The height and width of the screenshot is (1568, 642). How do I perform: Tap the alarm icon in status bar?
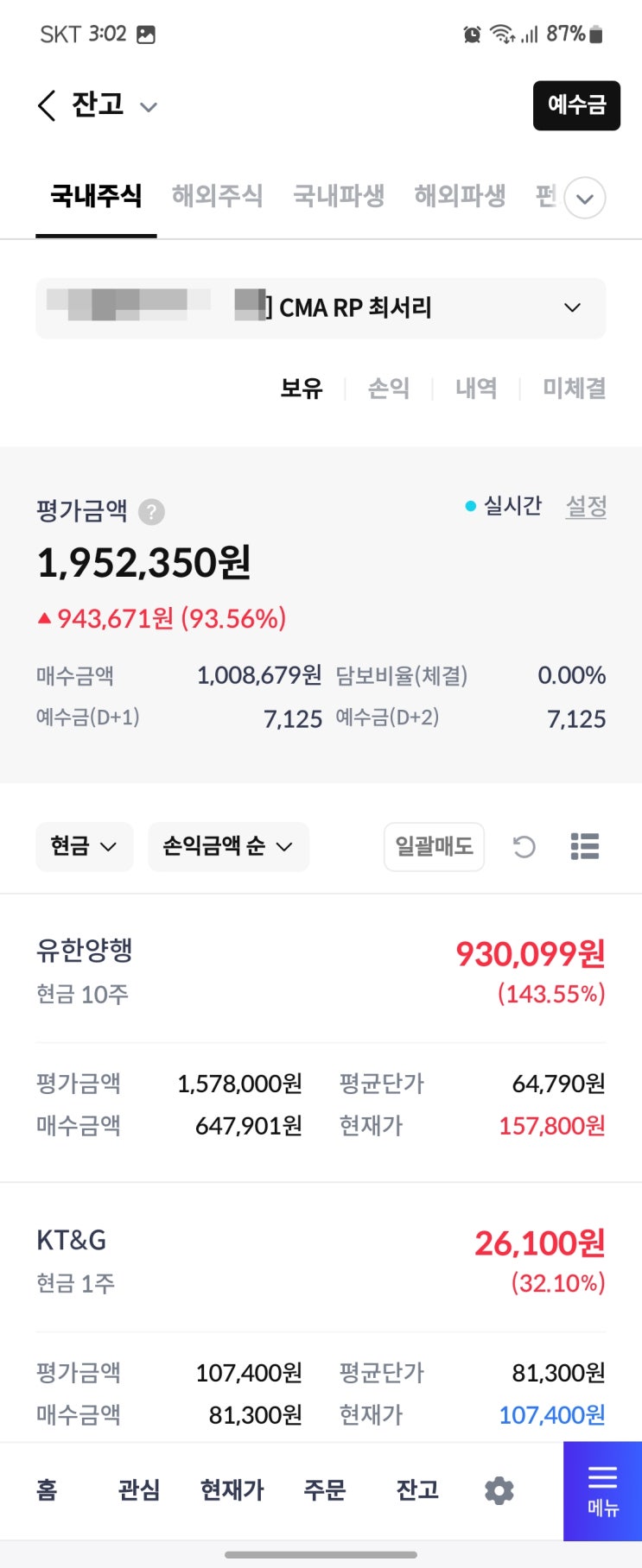pyautogui.click(x=472, y=35)
